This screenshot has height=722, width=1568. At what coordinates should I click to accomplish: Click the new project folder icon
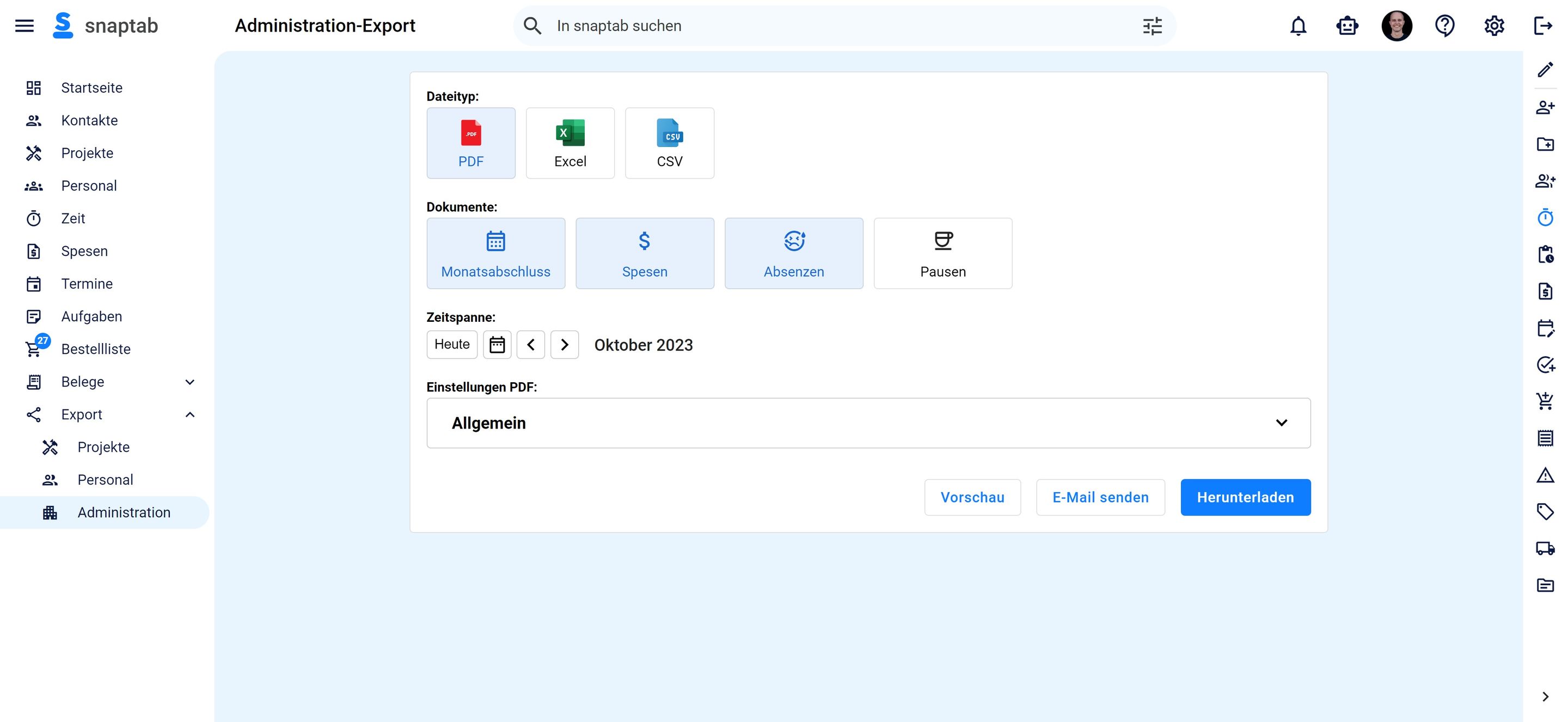pos(1546,144)
